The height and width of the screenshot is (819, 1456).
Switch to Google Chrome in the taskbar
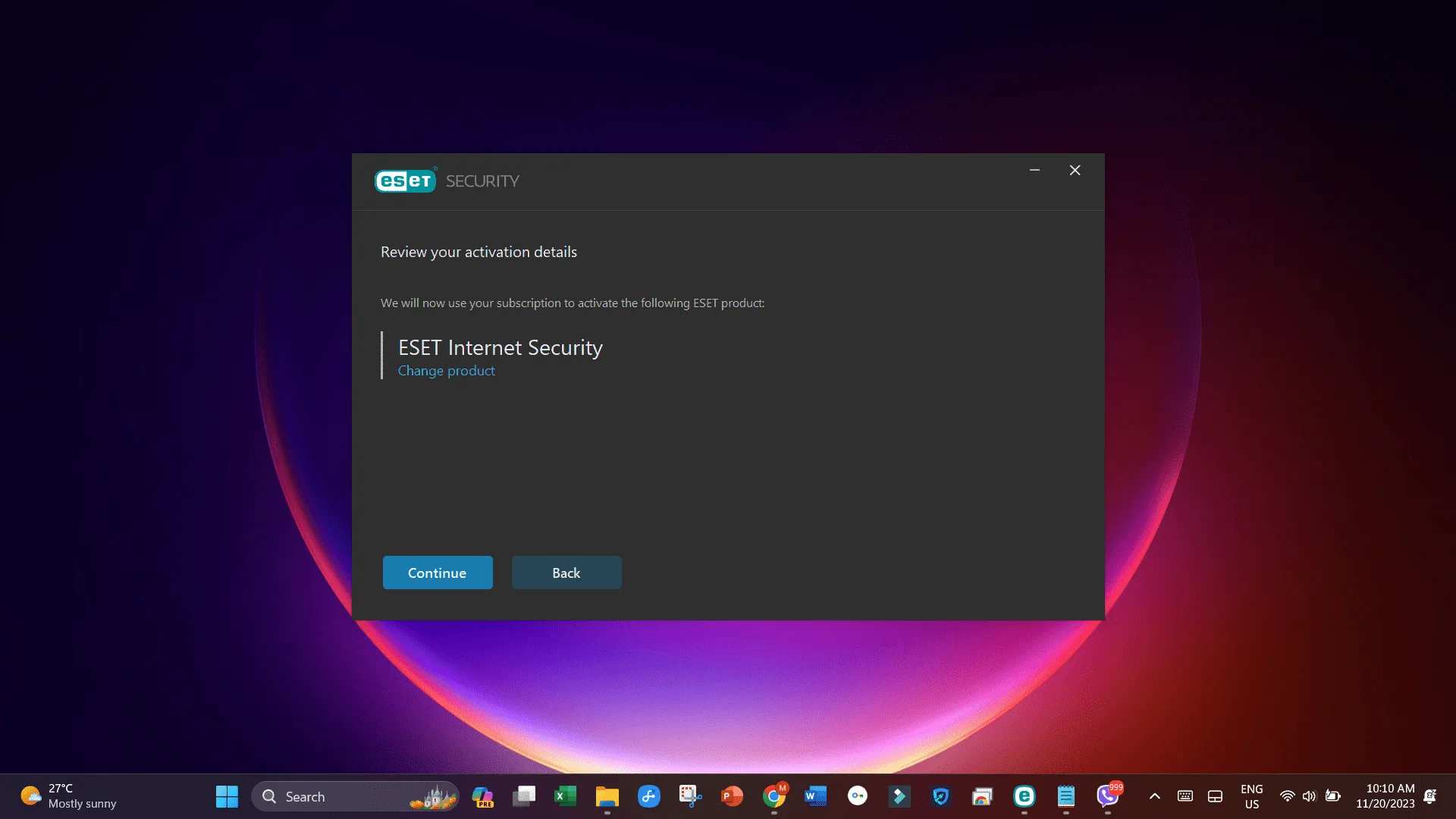(x=773, y=796)
